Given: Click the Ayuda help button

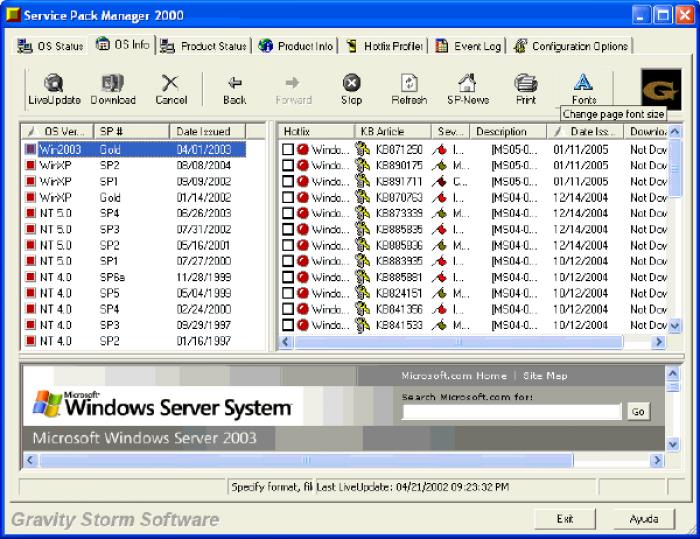Looking at the screenshot, I should click(x=644, y=519).
